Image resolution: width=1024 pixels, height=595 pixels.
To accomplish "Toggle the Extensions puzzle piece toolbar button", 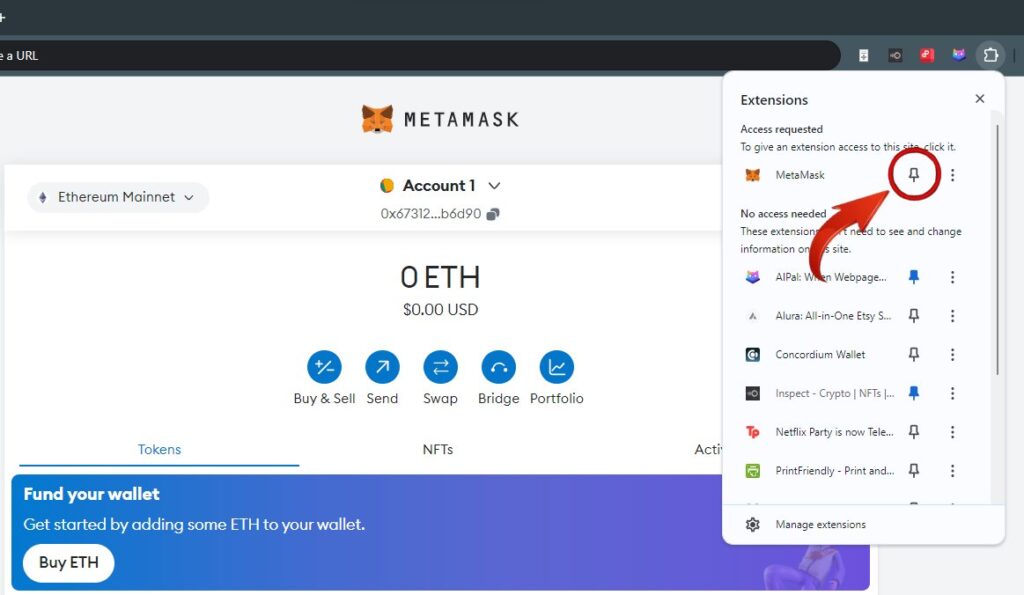I will coord(991,56).
